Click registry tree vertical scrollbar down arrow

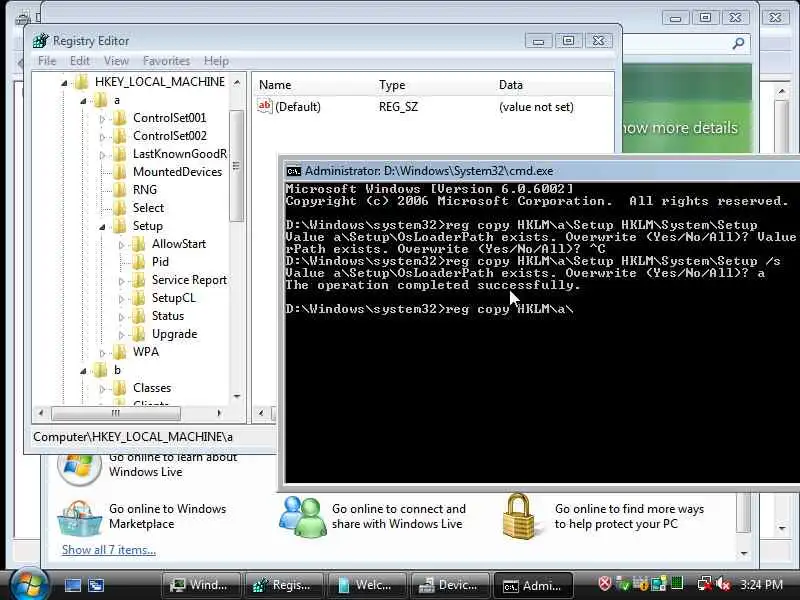click(x=237, y=396)
